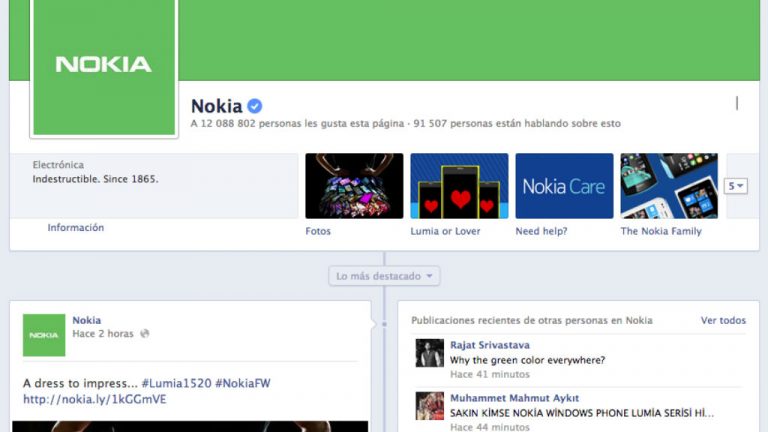Open the Fotos tile thumbnail
768x432 pixels.
(354, 186)
